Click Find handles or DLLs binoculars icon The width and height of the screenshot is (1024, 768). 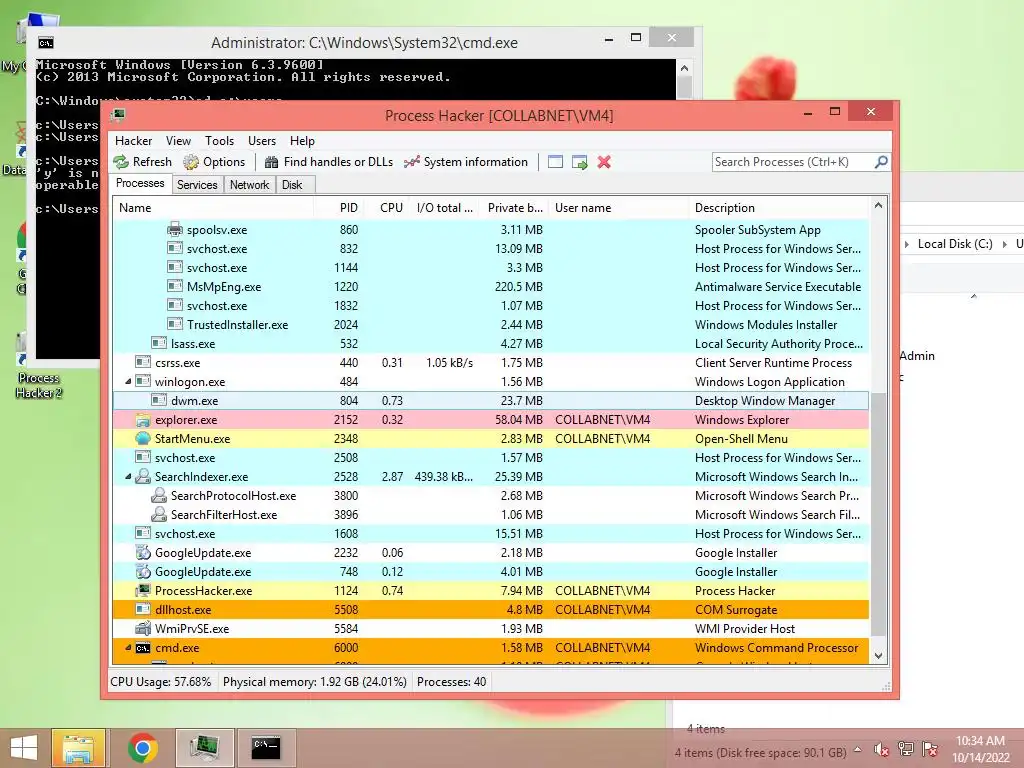coord(272,162)
